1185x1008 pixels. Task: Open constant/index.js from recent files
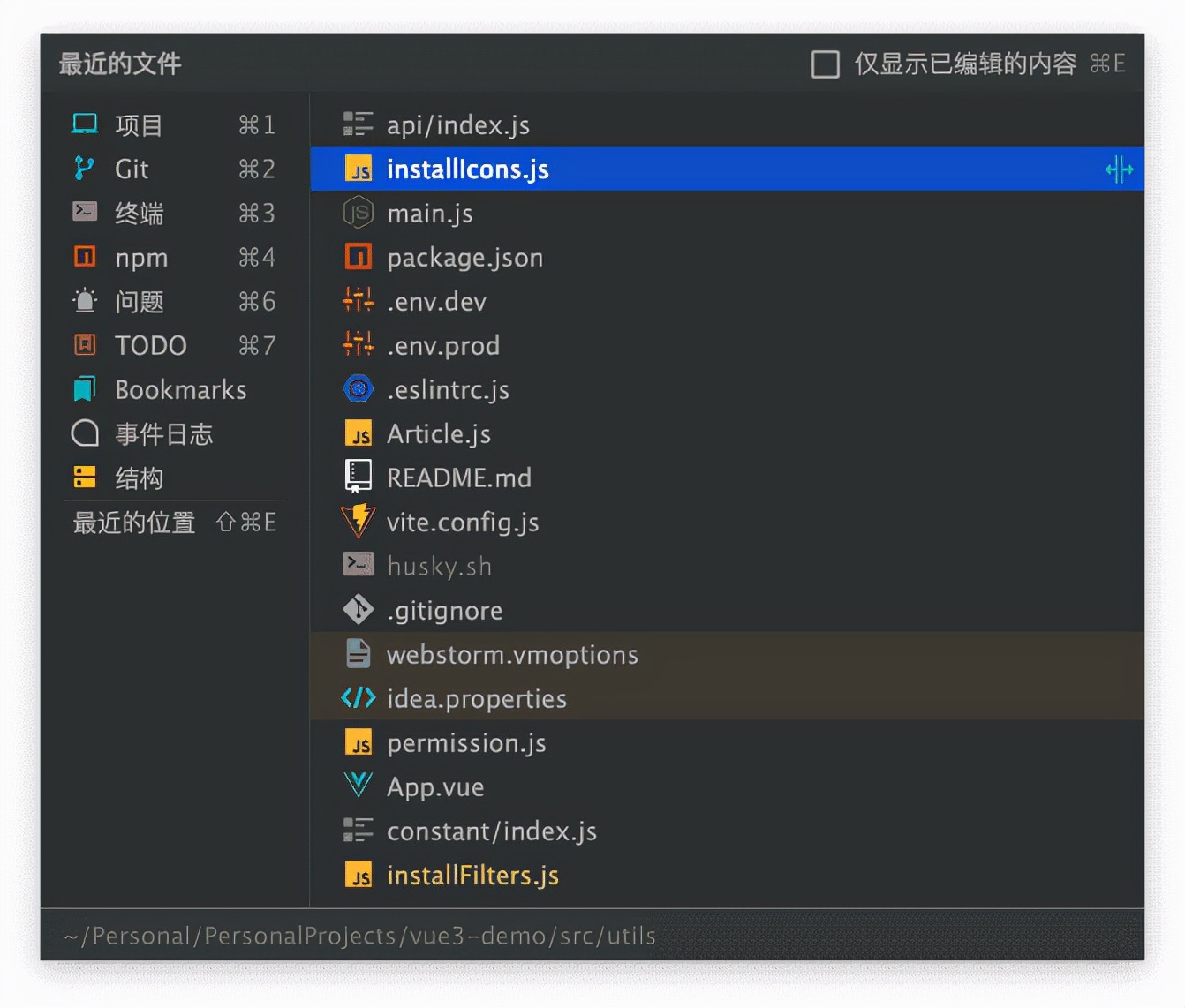pyautogui.click(x=727, y=831)
